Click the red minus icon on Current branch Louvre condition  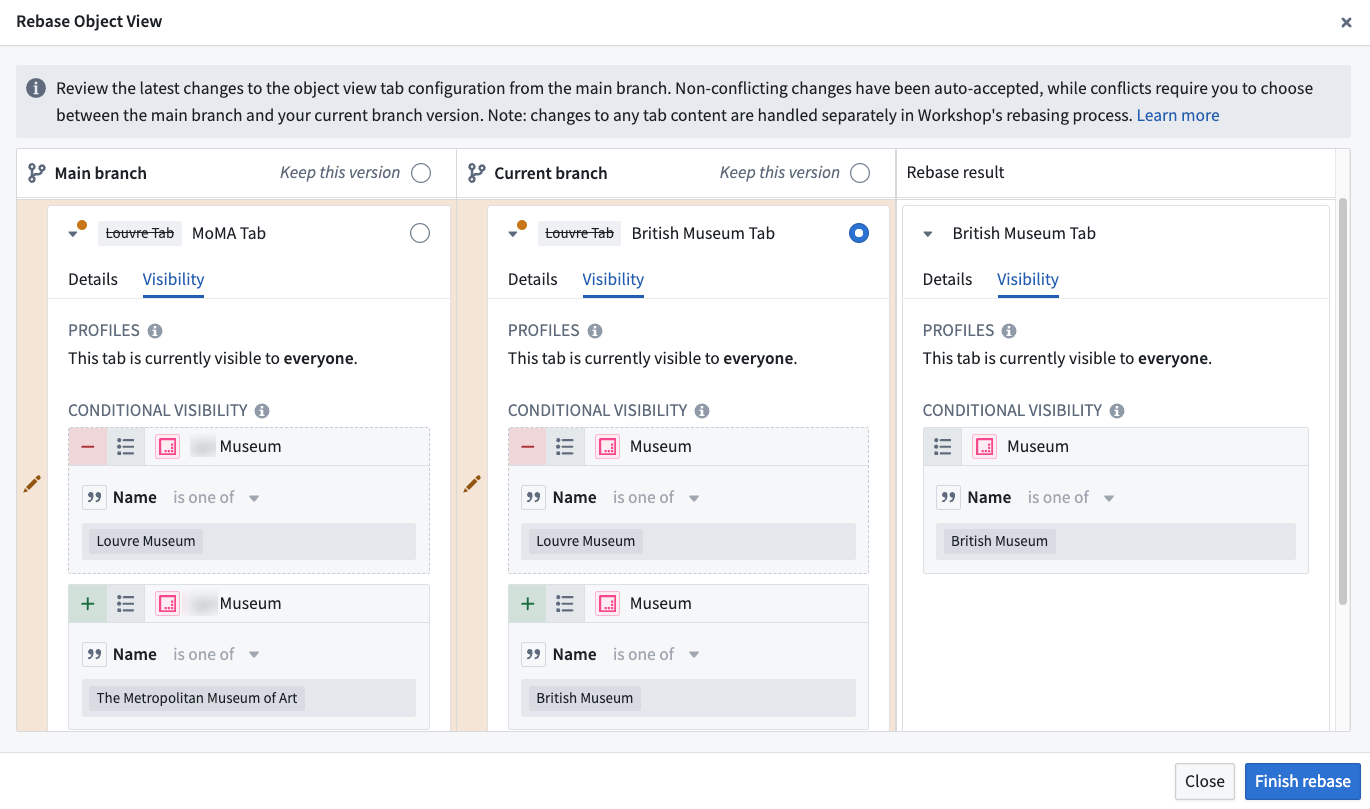tap(527, 447)
